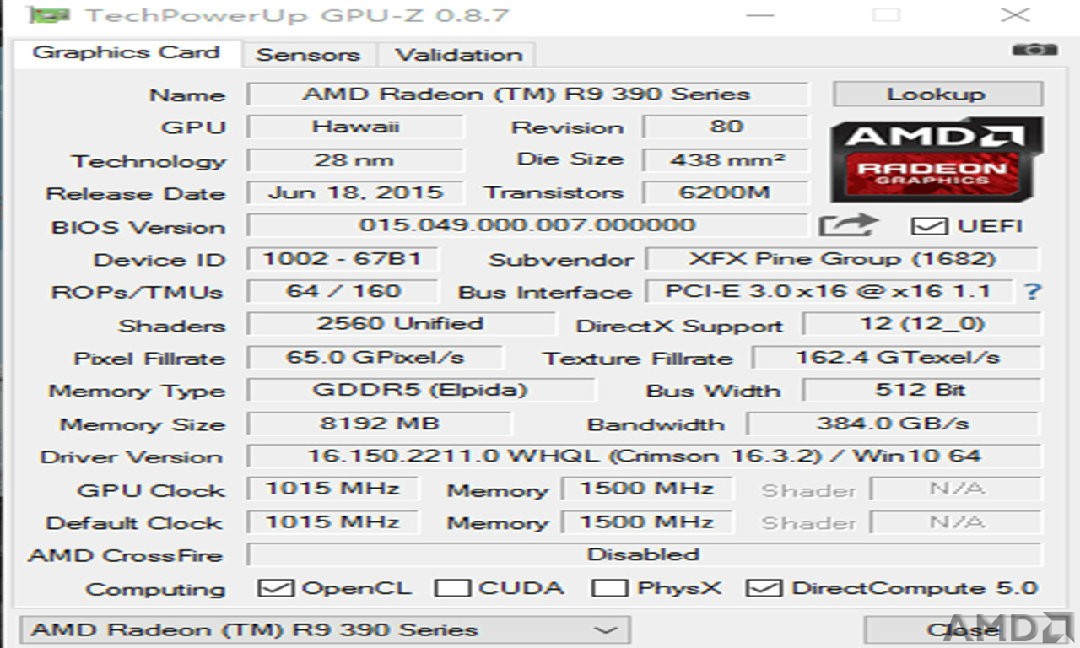Click the Revision field showing 80
The height and width of the screenshot is (648, 1080).
click(725, 127)
